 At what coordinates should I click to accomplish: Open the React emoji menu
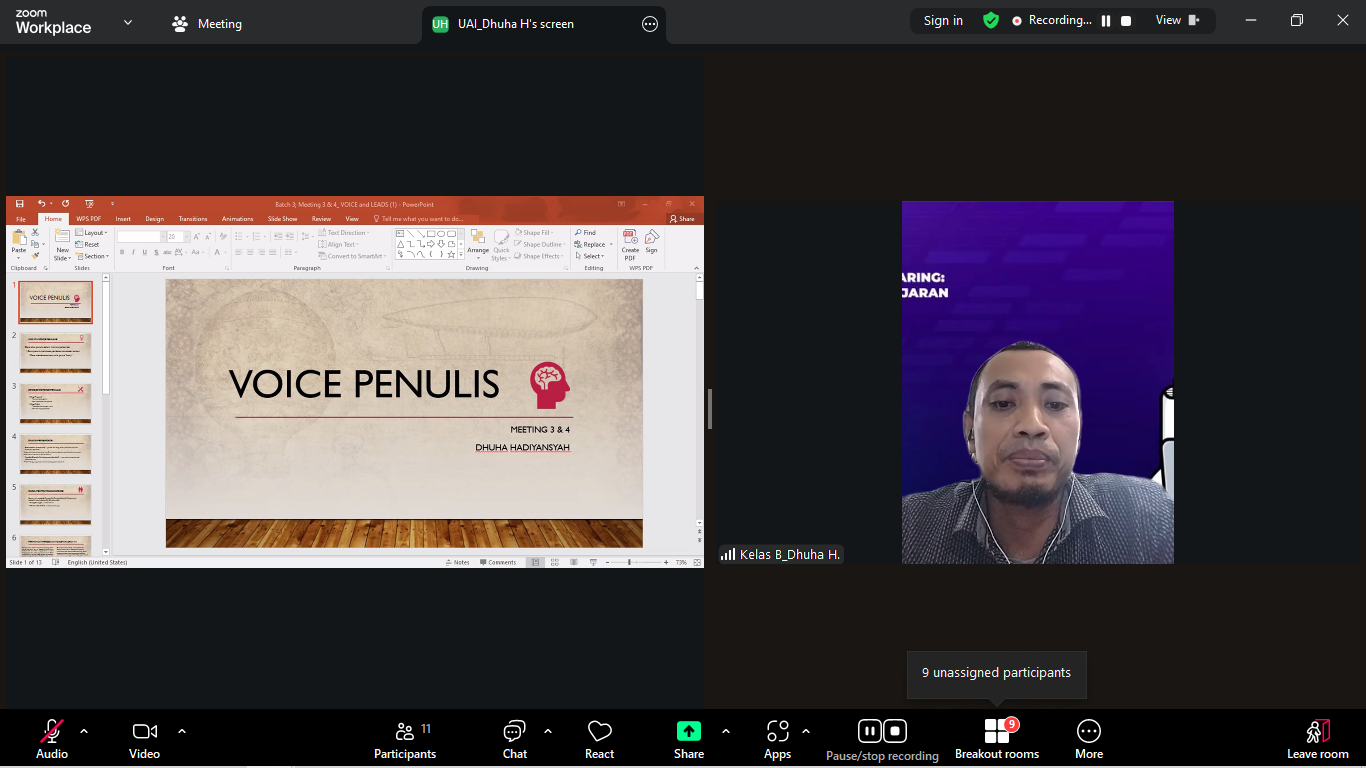point(599,739)
